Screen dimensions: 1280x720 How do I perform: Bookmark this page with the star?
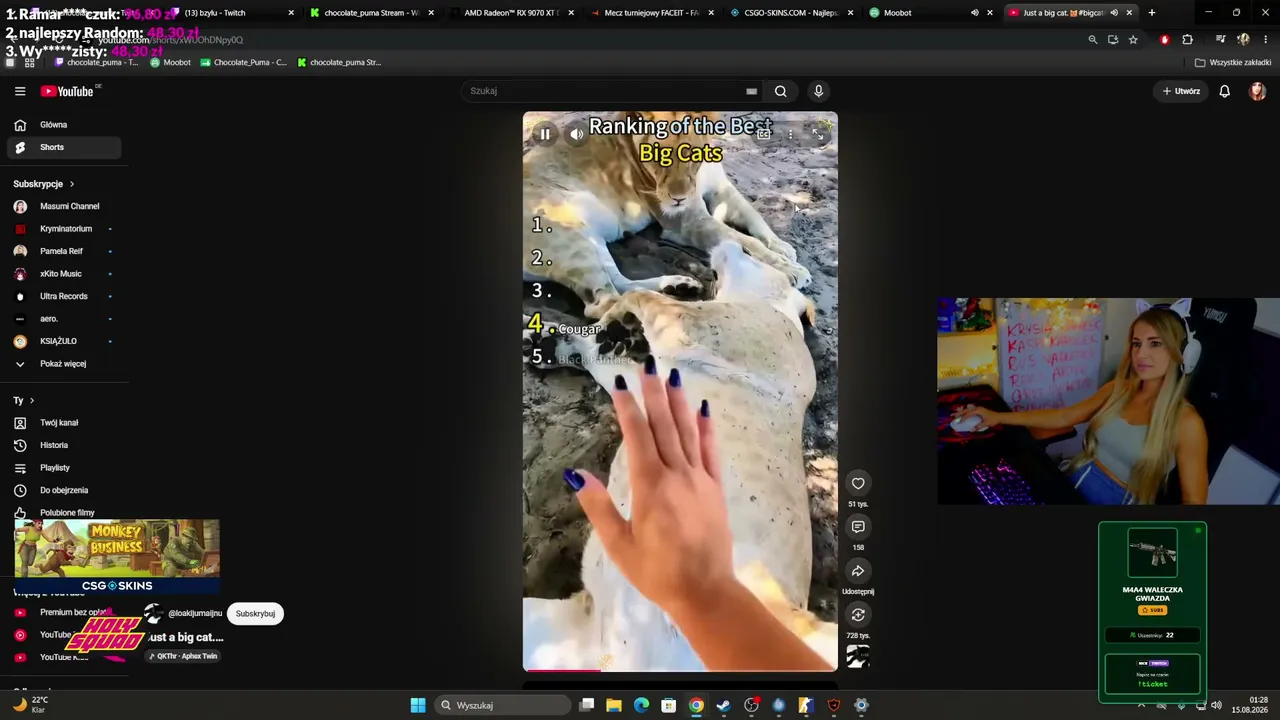[1133, 40]
